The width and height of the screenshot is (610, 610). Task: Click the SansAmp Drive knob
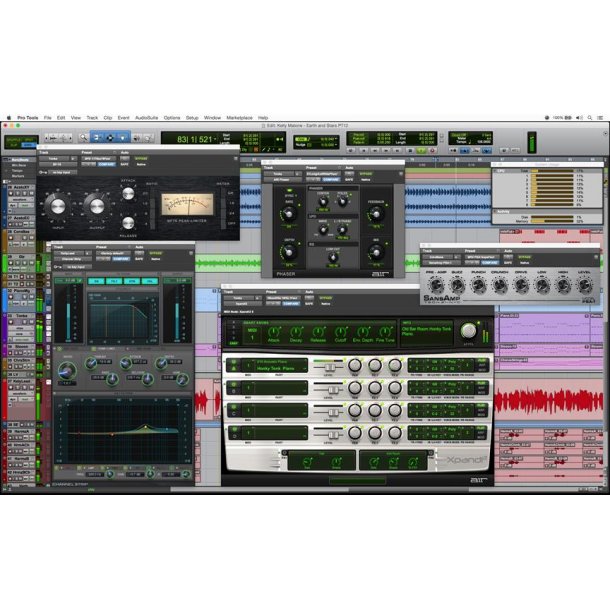pos(521,285)
